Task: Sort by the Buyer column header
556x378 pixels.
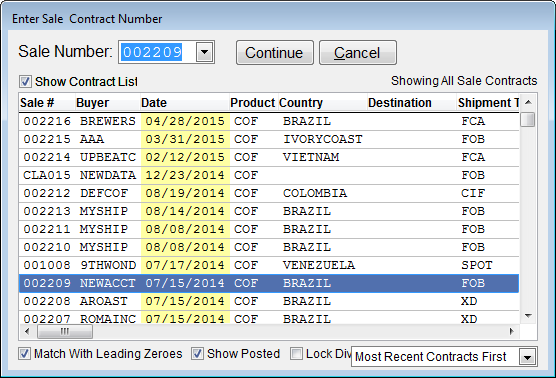Action: tap(107, 103)
